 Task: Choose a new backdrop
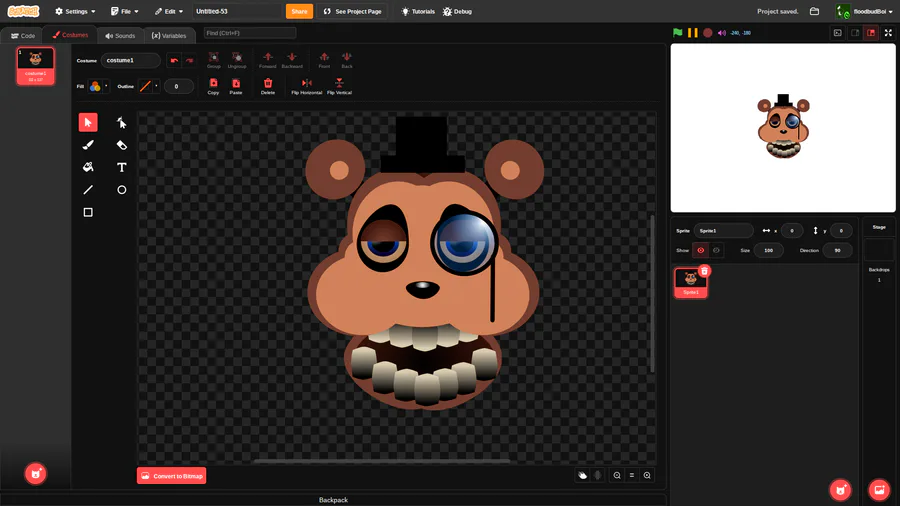[x=879, y=490]
